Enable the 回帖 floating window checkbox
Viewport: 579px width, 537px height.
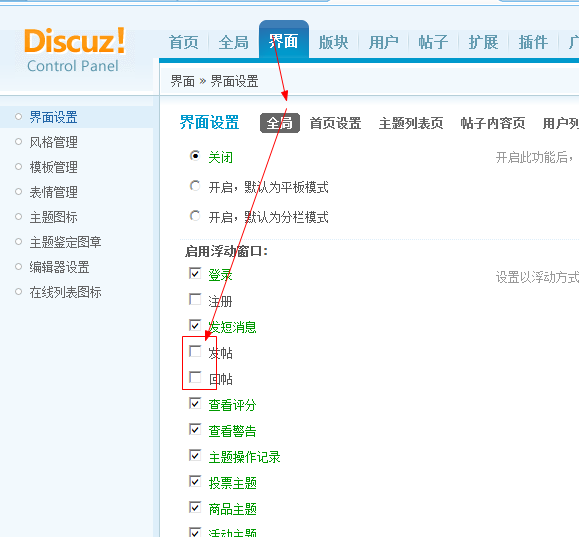pos(195,377)
